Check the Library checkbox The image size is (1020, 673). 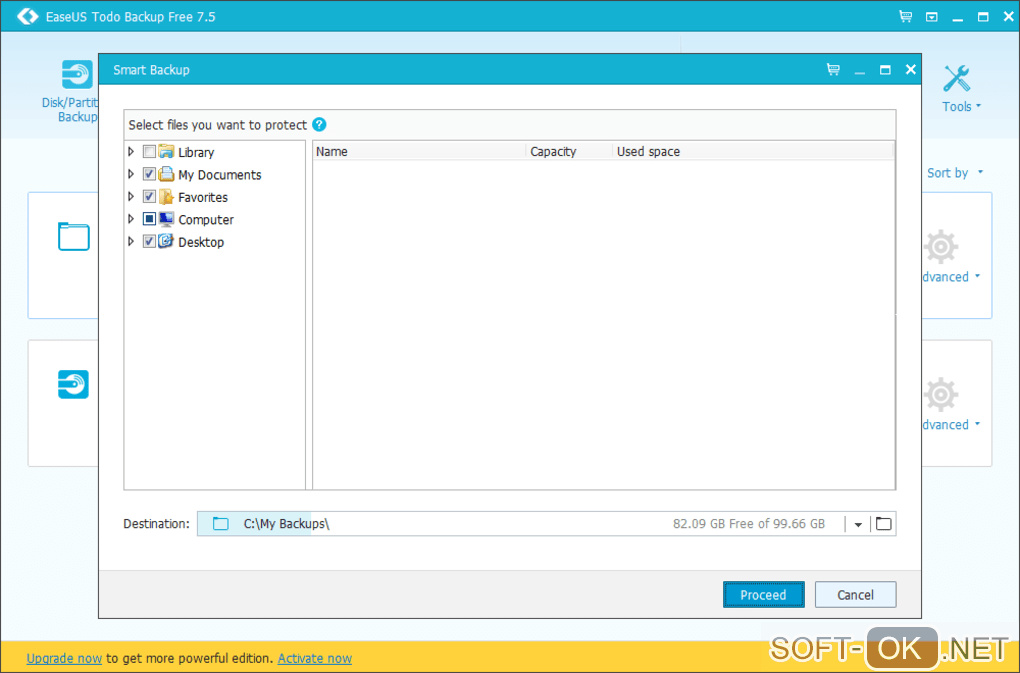149,152
